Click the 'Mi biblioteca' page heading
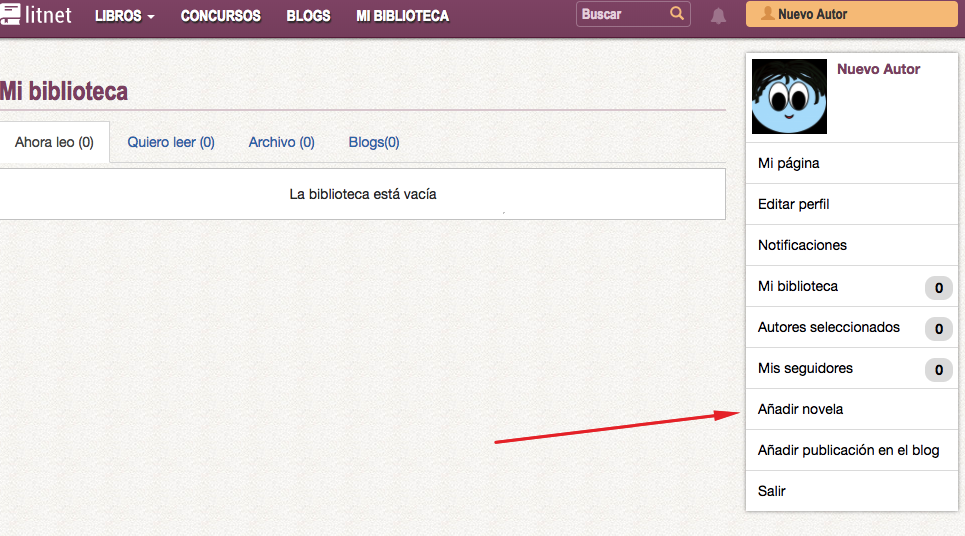Image resolution: width=965 pixels, height=536 pixels. (64, 92)
